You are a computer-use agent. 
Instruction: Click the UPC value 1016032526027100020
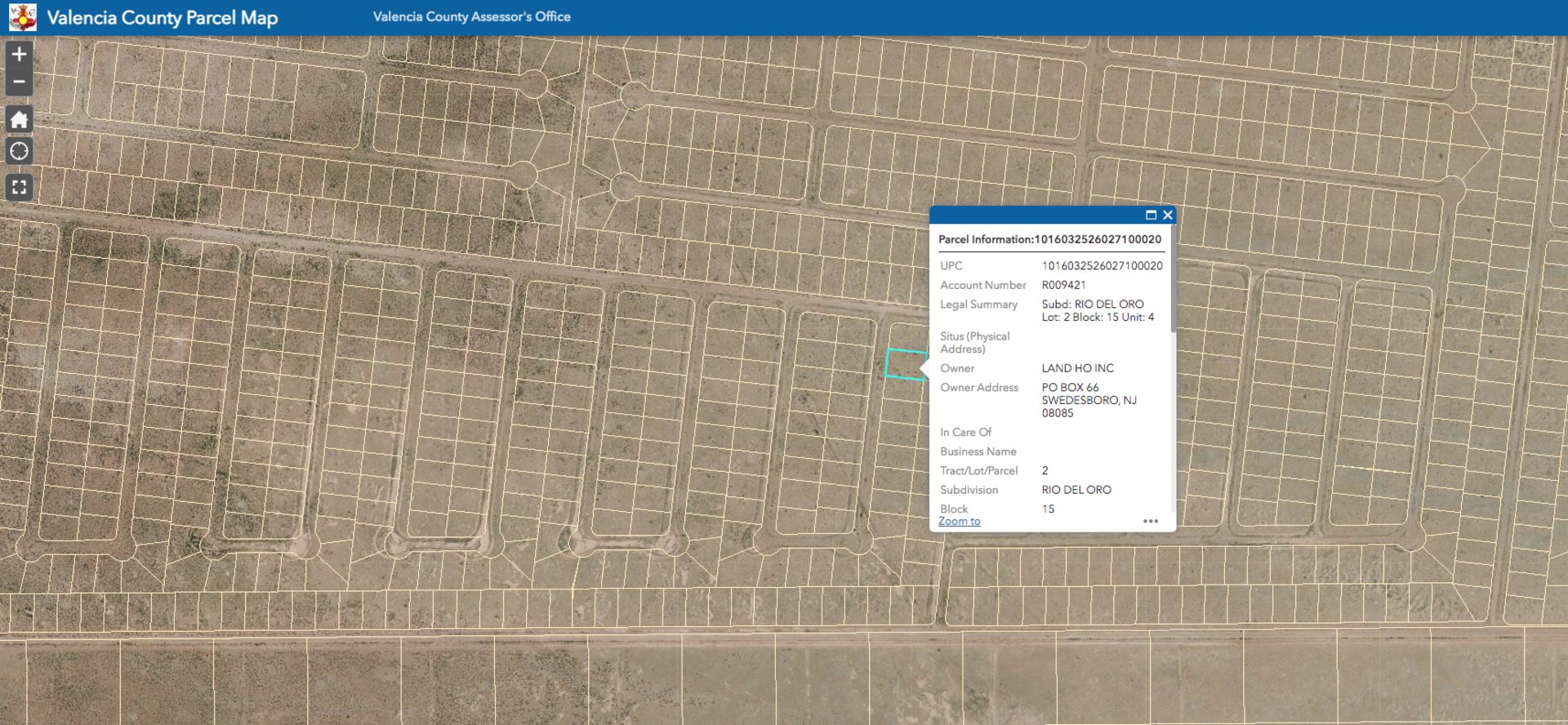click(x=1102, y=266)
